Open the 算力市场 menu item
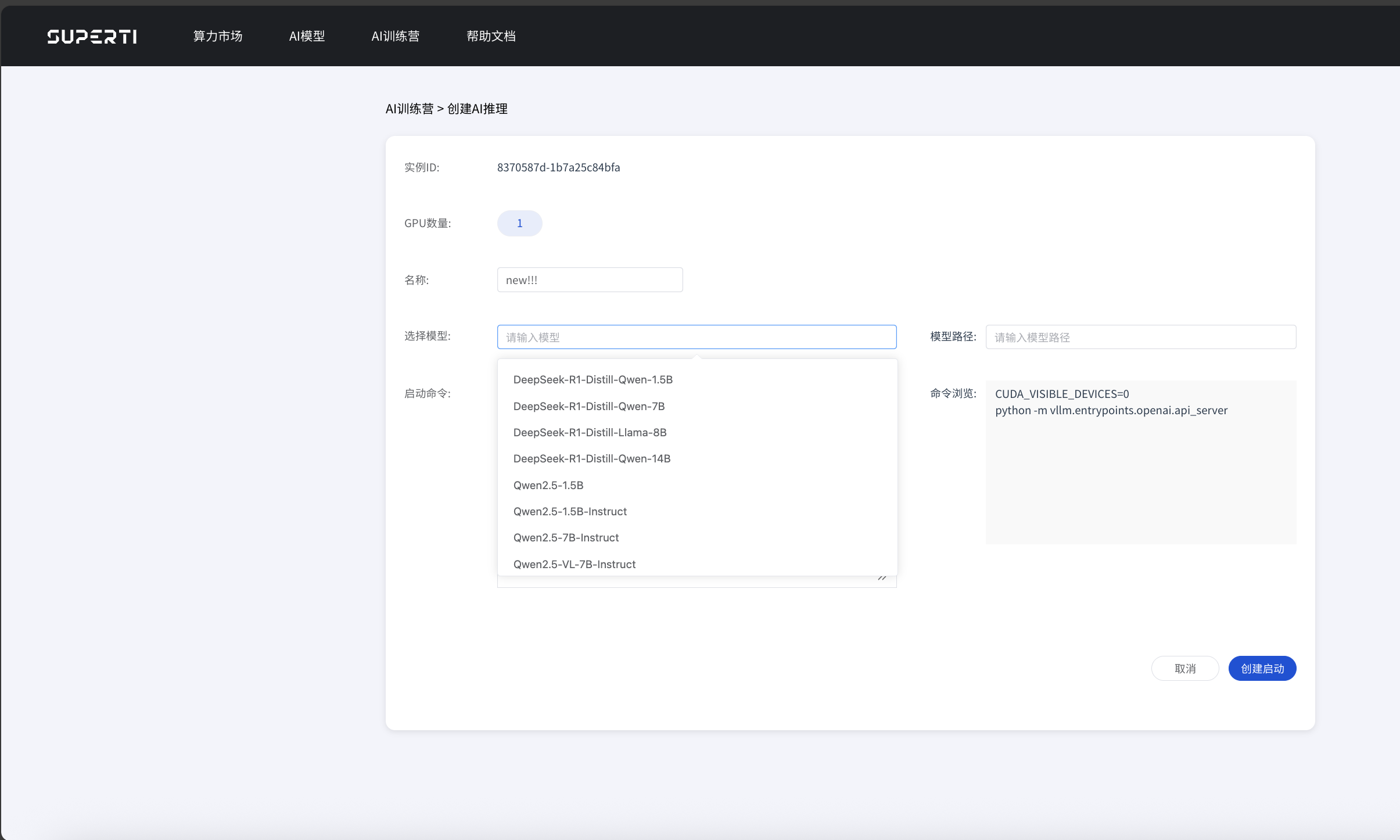Screen dimensions: 1400x840 tap(218, 36)
